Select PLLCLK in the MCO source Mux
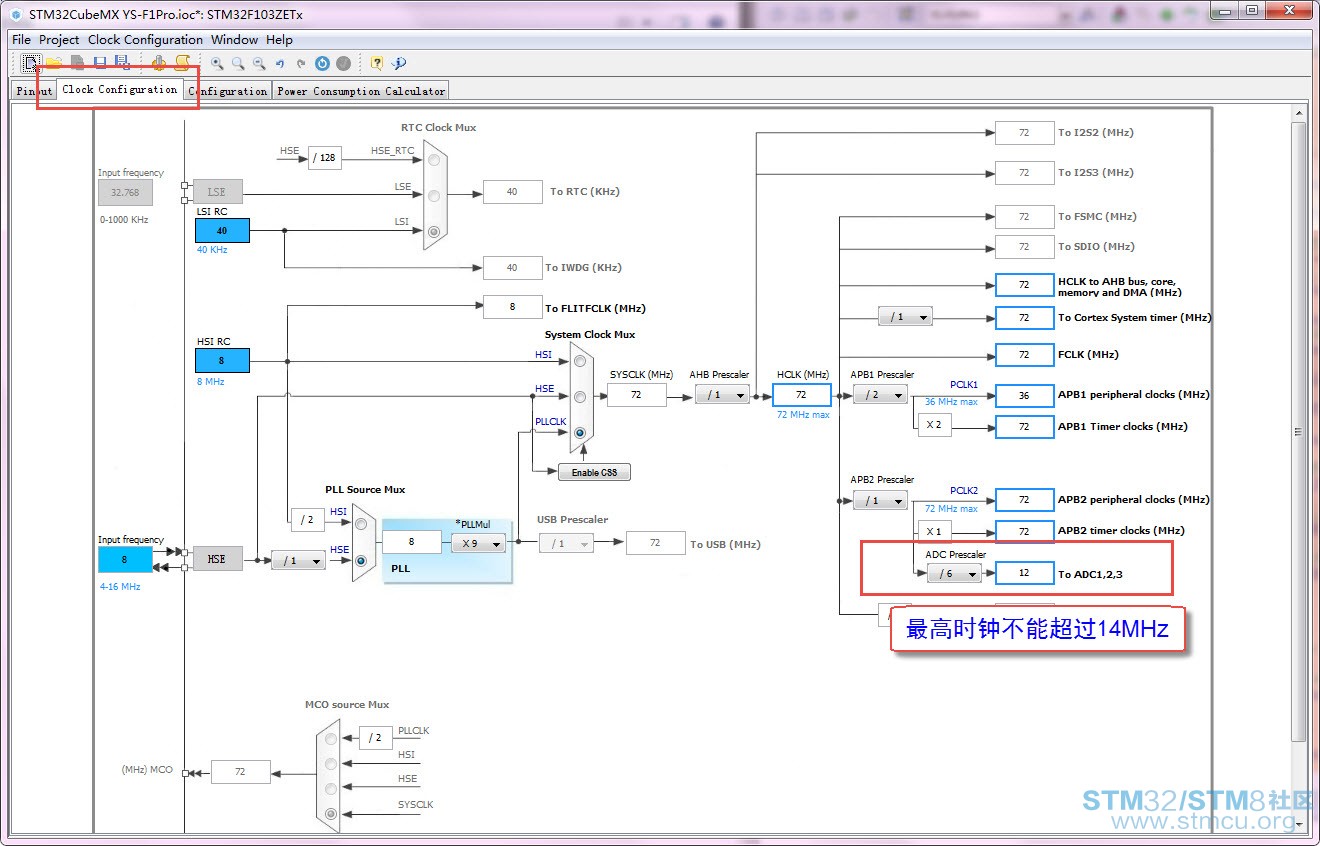The image size is (1320, 846). tap(331, 738)
